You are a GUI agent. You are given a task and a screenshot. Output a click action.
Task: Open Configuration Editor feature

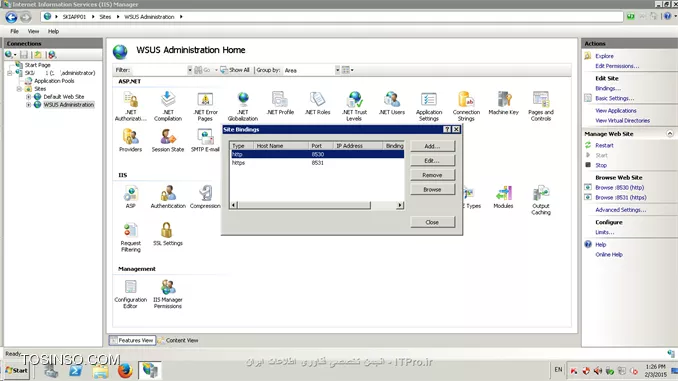coord(131,294)
